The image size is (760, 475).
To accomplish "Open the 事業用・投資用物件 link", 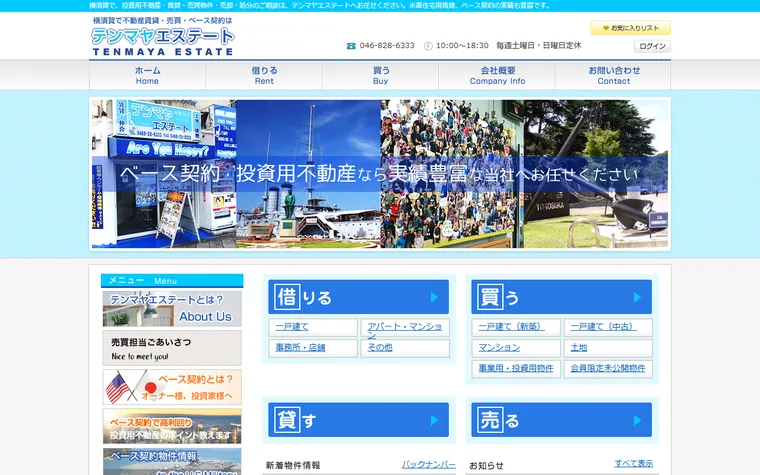I will click(516, 369).
